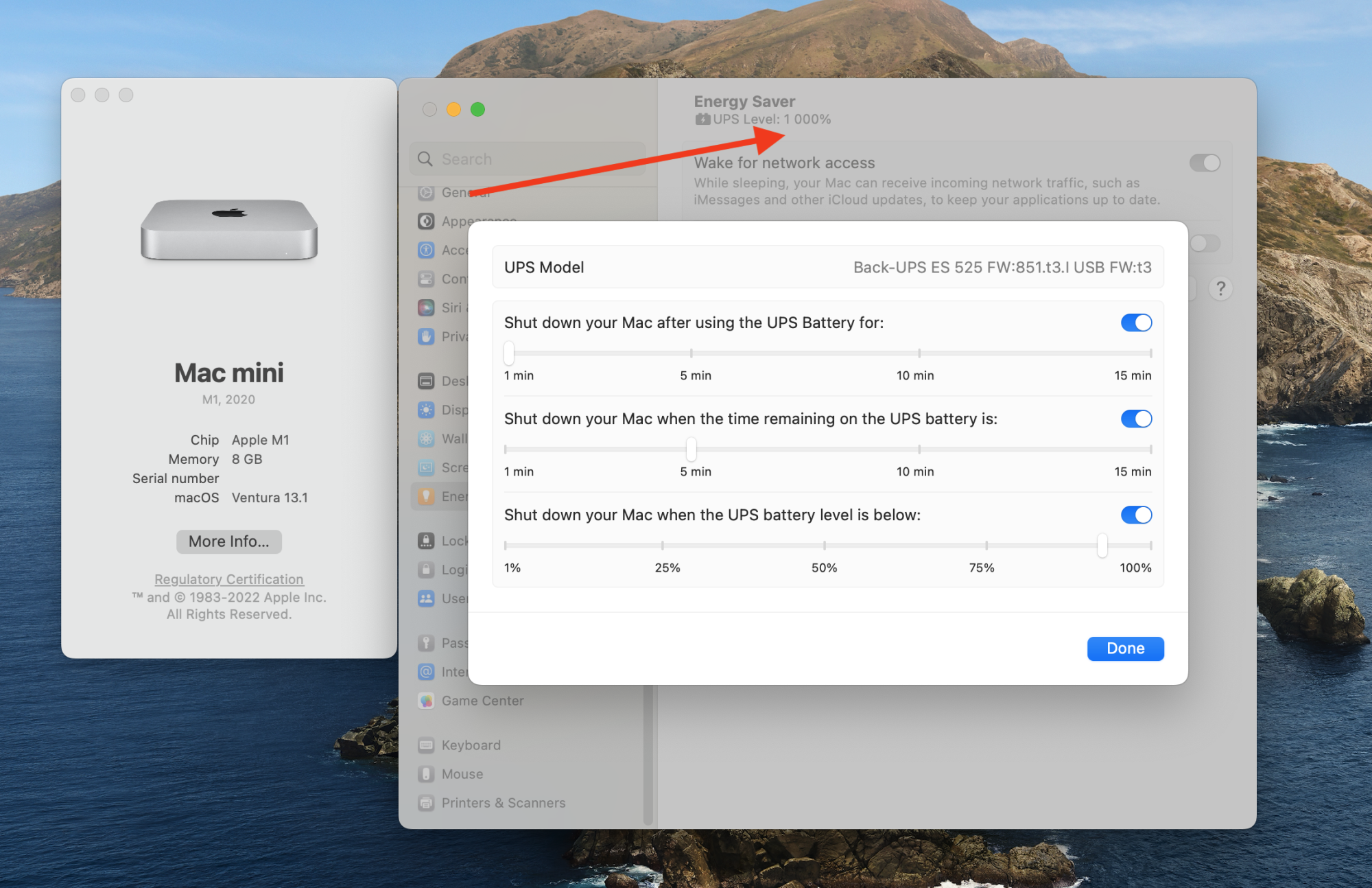Click the 10 min mark on time remaining slider

(919, 449)
